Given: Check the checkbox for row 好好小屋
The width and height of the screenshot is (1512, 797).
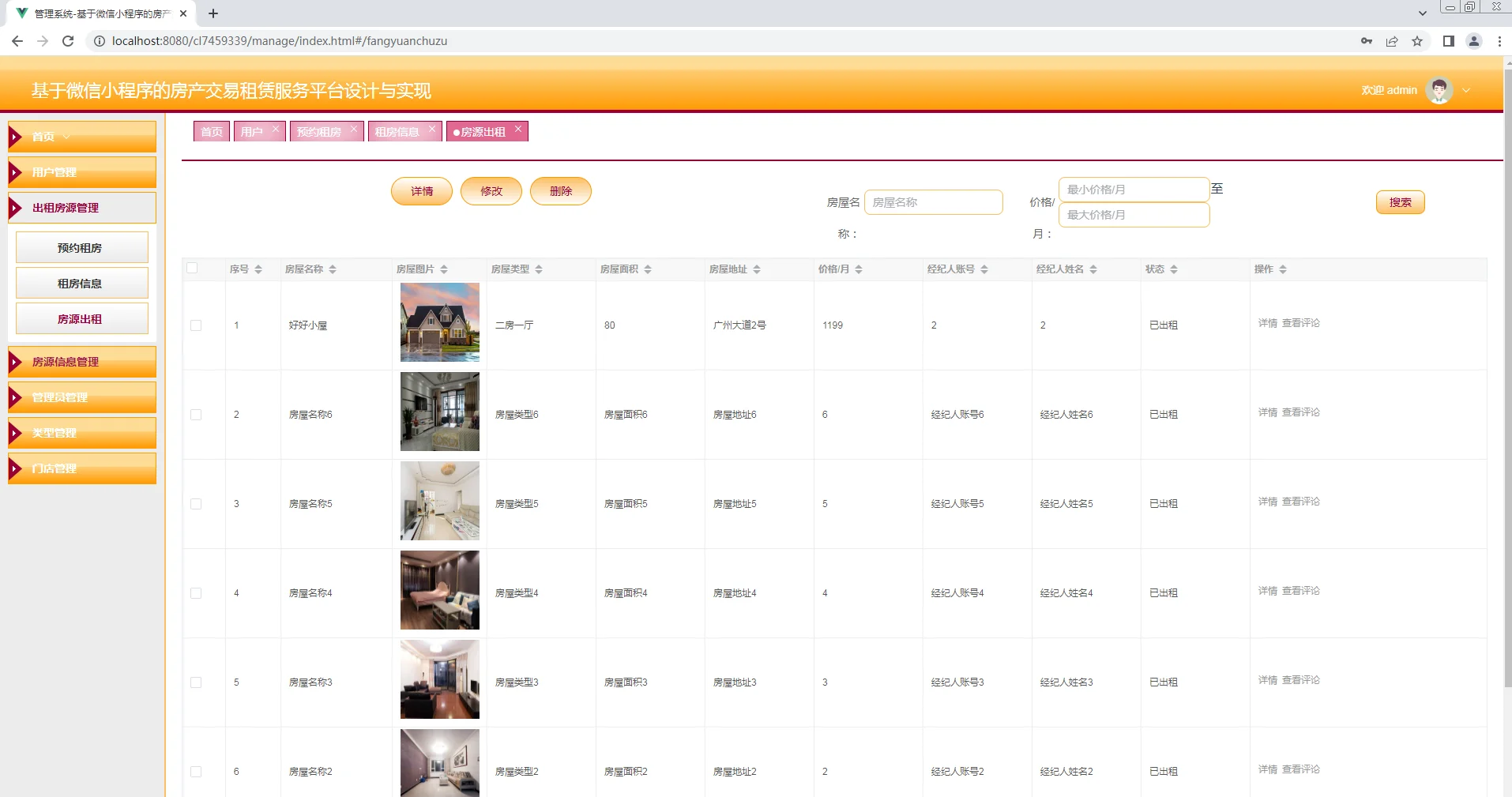Looking at the screenshot, I should tap(195, 325).
